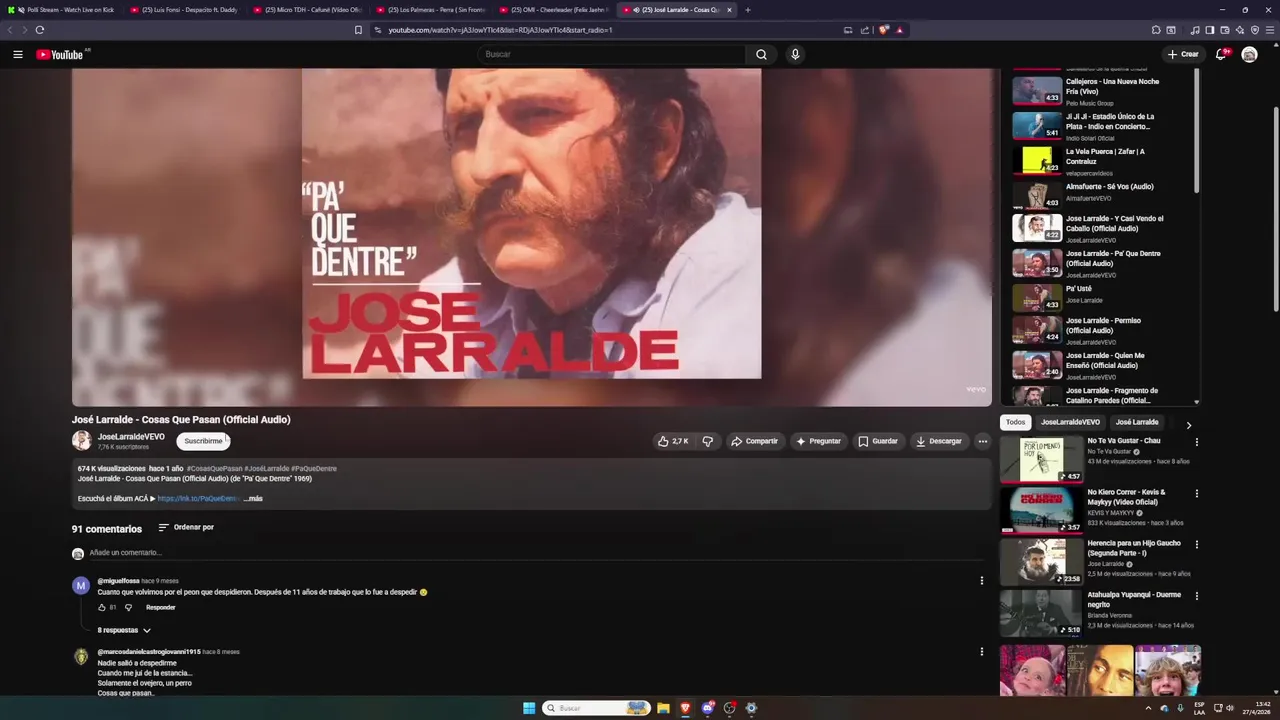Expand the 8 respuestas replies

124,630
